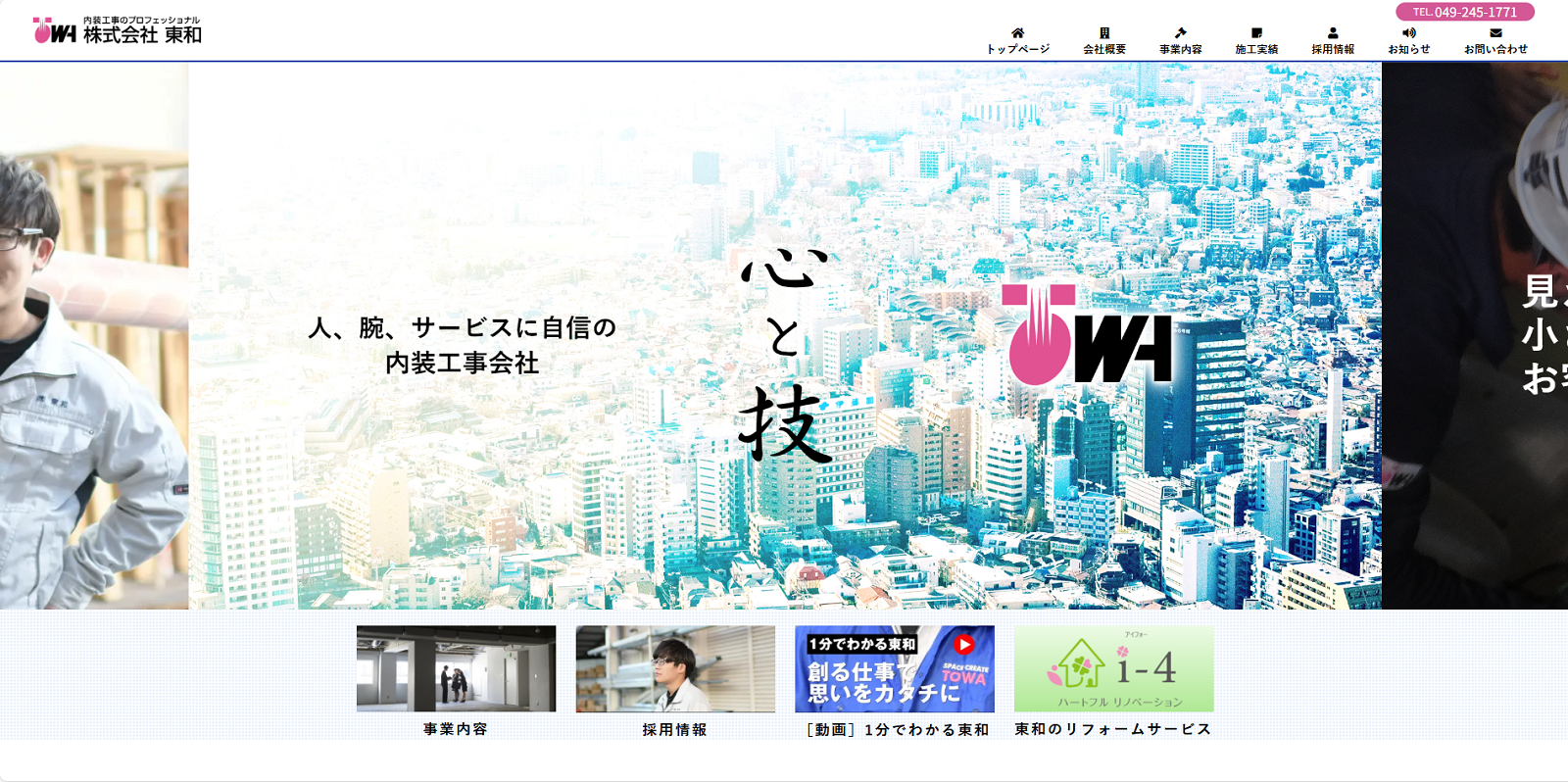Open the 事業内容 thumbnail image

point(456,668)
